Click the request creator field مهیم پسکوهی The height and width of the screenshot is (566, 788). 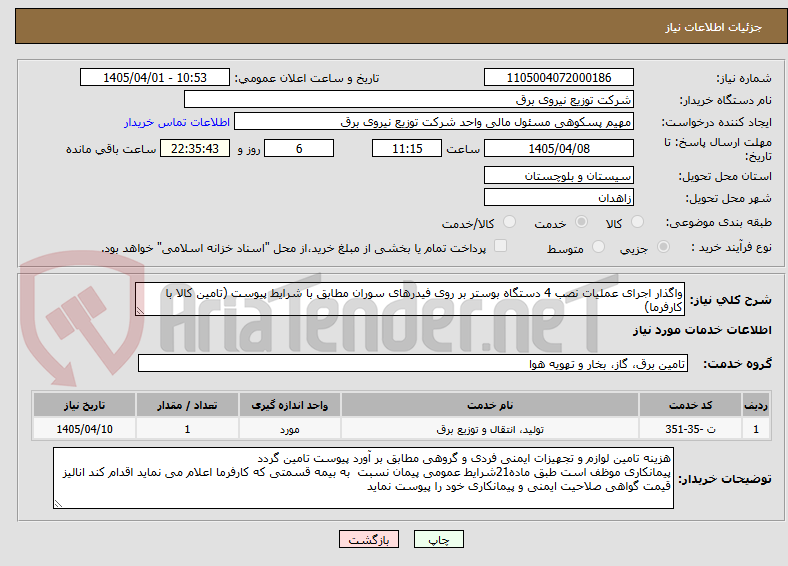(434, 122)
